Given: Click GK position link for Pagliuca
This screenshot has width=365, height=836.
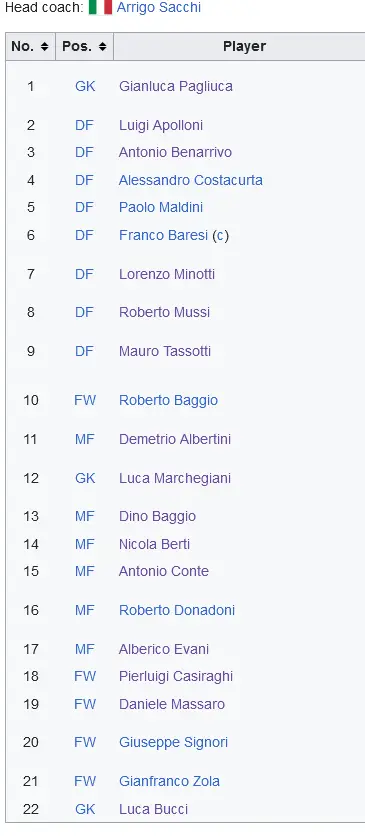Looking at the screenshot, I should pos(85,86).
